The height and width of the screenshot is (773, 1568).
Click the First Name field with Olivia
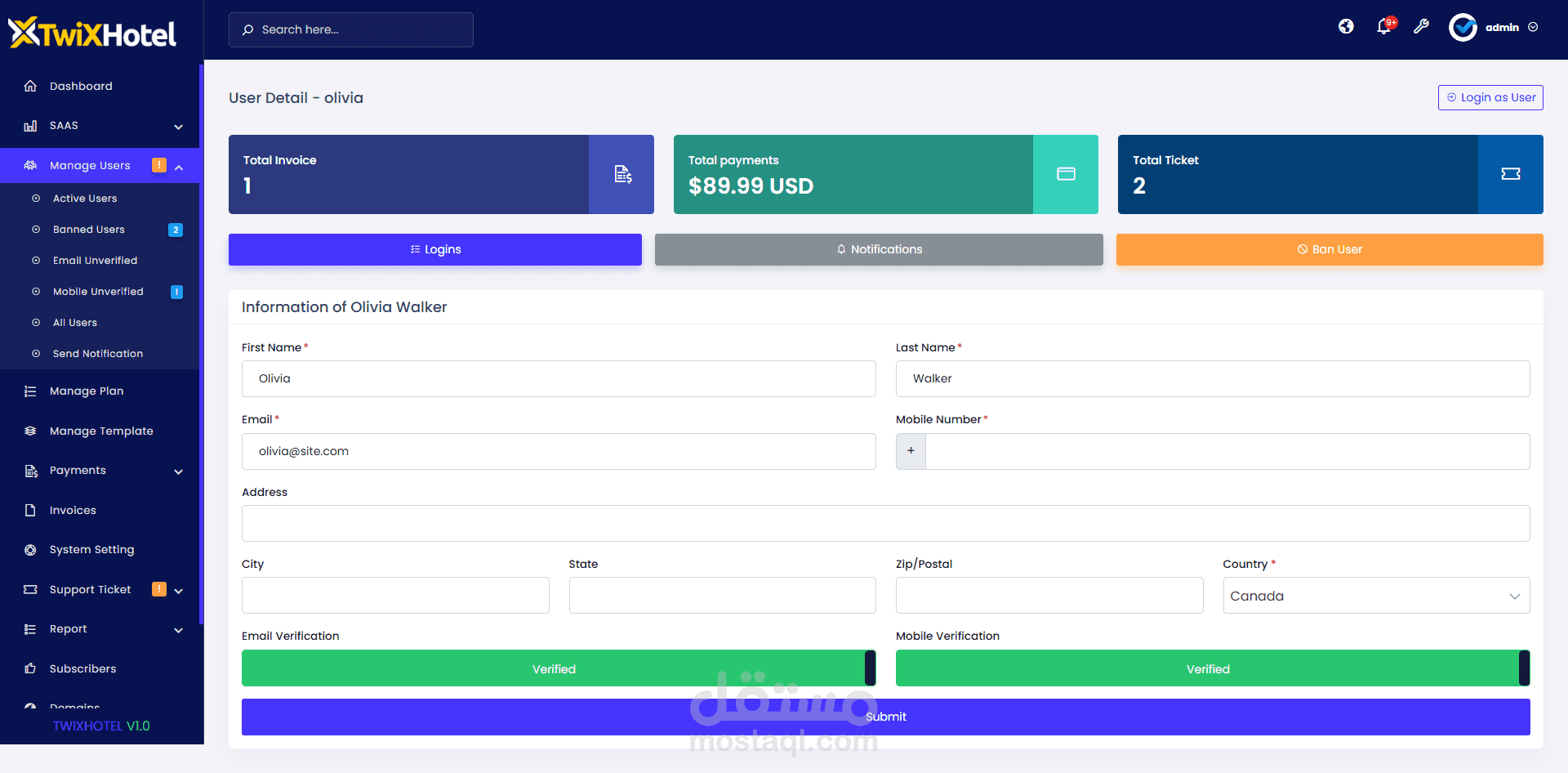(x=559, y=379)
